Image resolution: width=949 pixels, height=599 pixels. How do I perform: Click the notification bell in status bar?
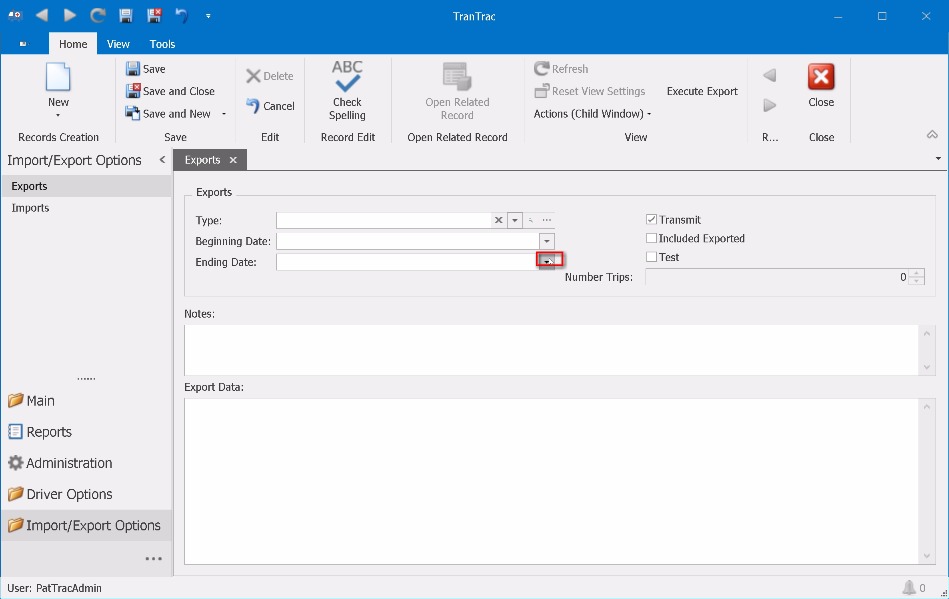908,588
